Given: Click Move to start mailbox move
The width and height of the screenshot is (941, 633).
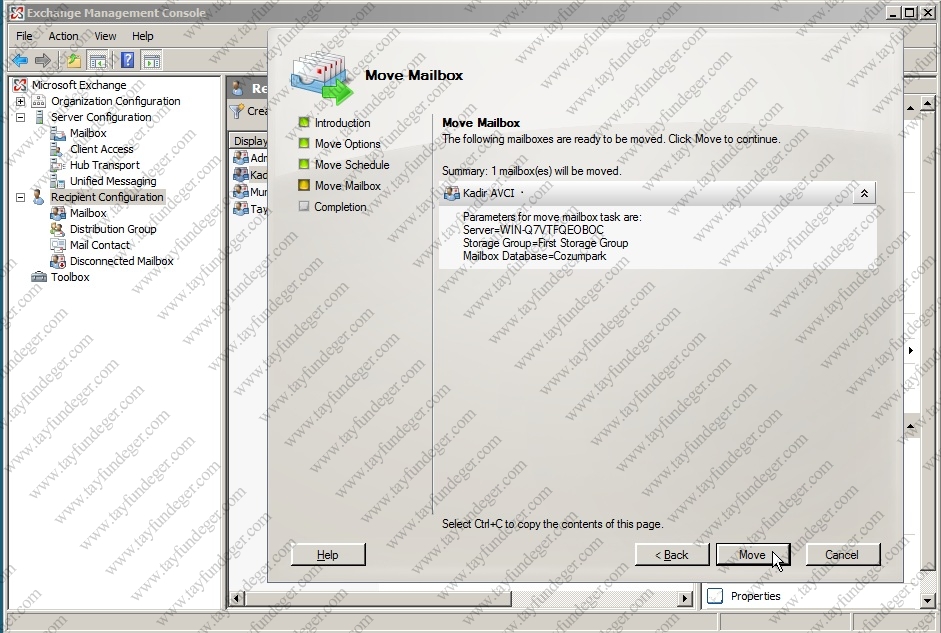Looking at the screenshot, I should (x=753, y=555).
